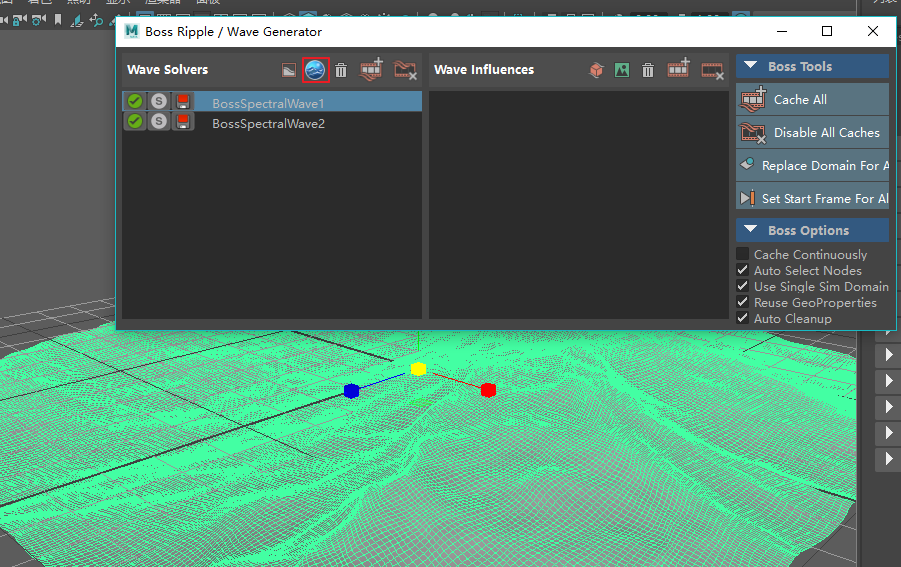Close the Boss Ripple/Wave Generator window
This screenshot has width=901, height=567.
pos(873,31)
